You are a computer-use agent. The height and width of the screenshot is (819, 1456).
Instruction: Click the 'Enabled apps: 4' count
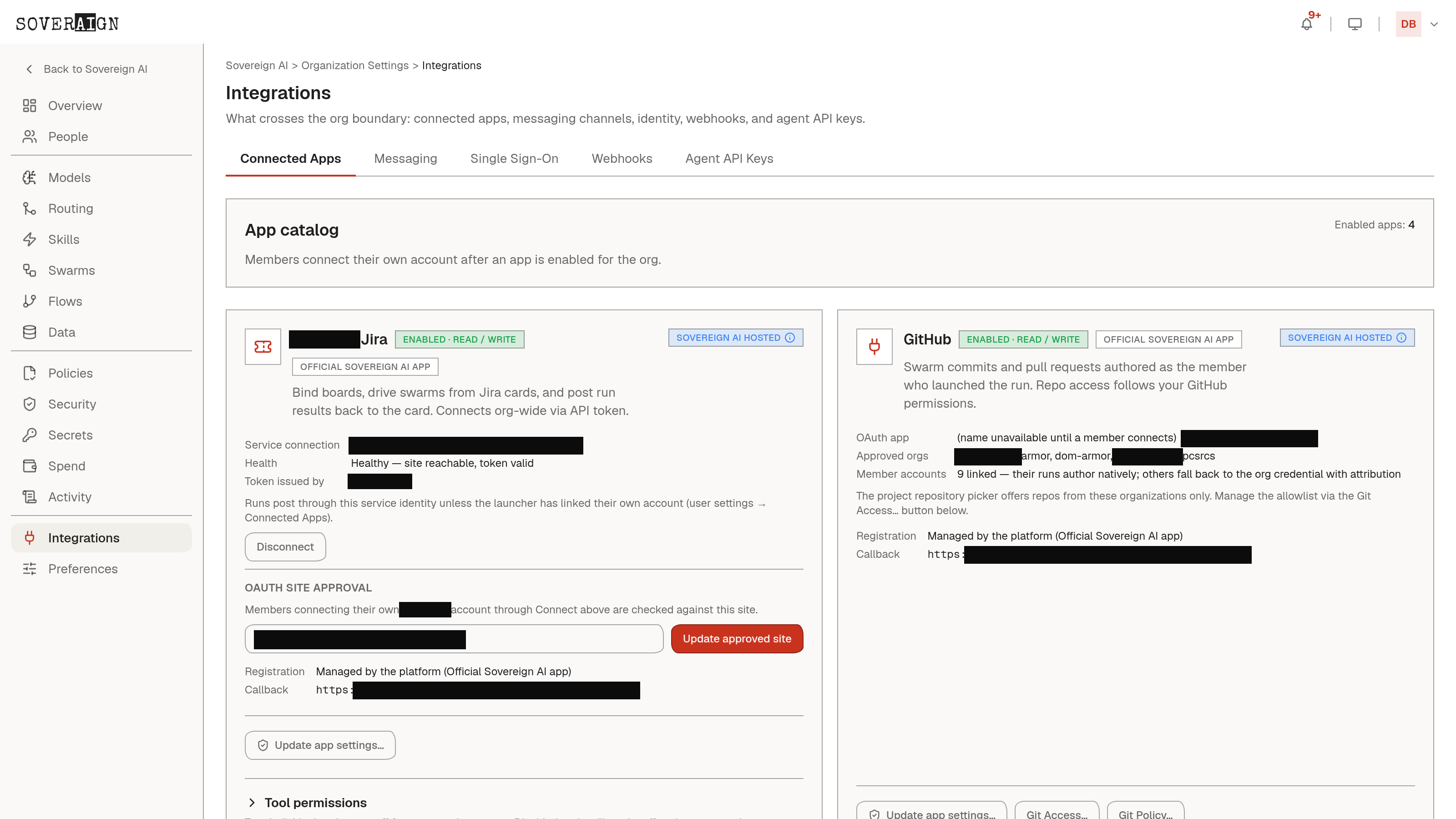[1374, 225]
